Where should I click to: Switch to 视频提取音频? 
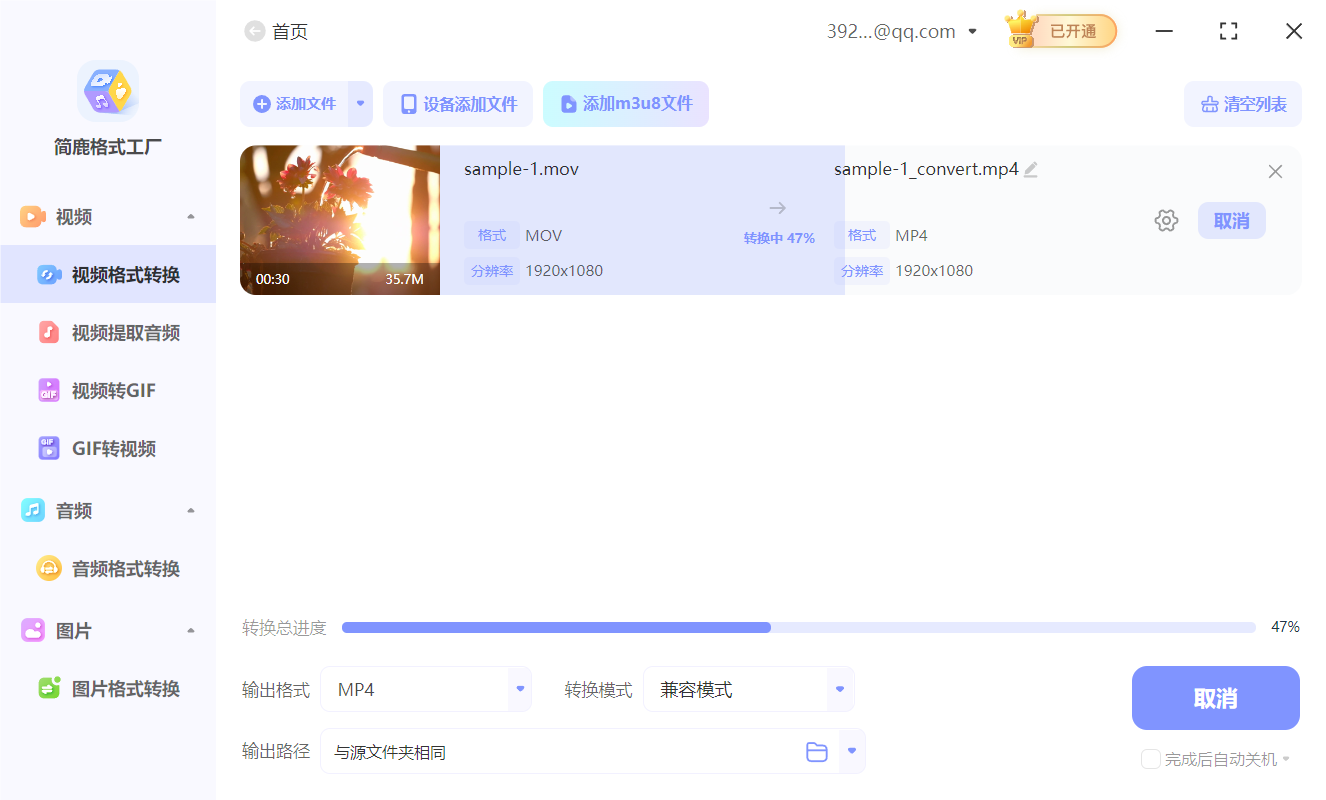click(x=108, y=333)
